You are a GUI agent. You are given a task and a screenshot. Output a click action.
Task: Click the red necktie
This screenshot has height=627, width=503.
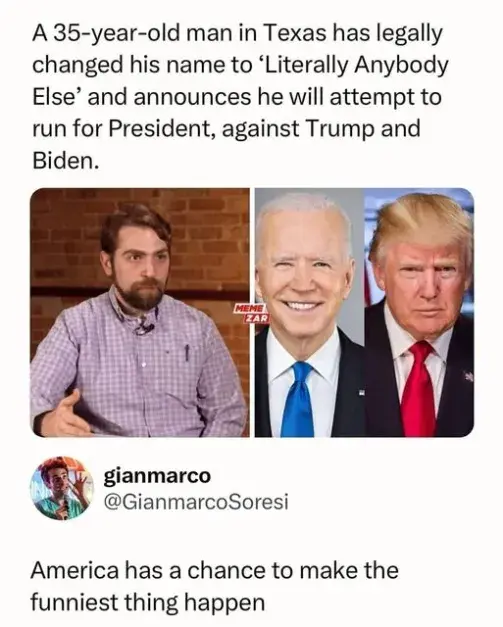(418, 389)
